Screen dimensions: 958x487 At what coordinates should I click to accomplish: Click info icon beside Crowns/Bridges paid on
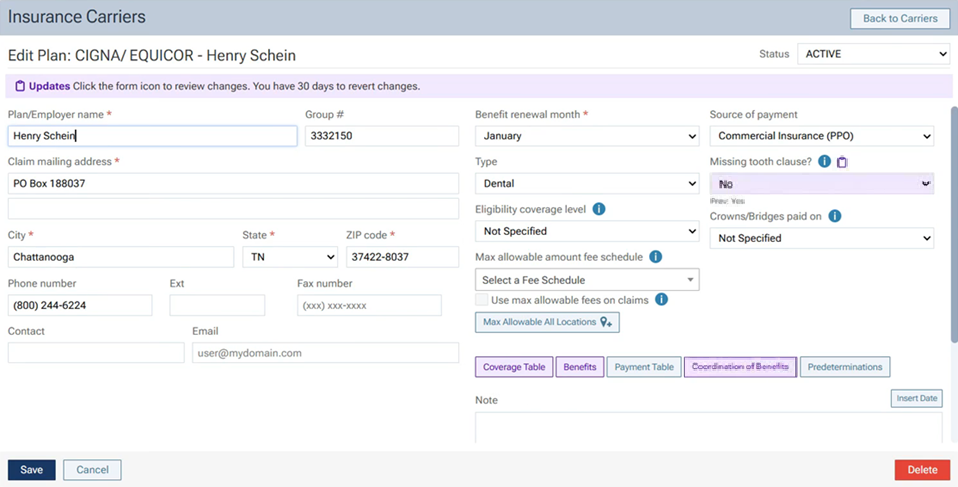(834, 216)
